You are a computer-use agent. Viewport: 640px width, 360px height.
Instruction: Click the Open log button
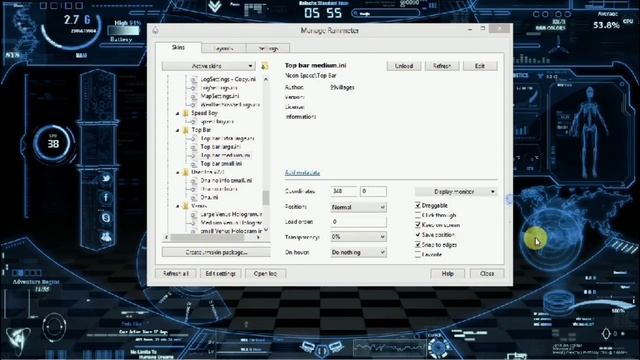click(265, 273)
